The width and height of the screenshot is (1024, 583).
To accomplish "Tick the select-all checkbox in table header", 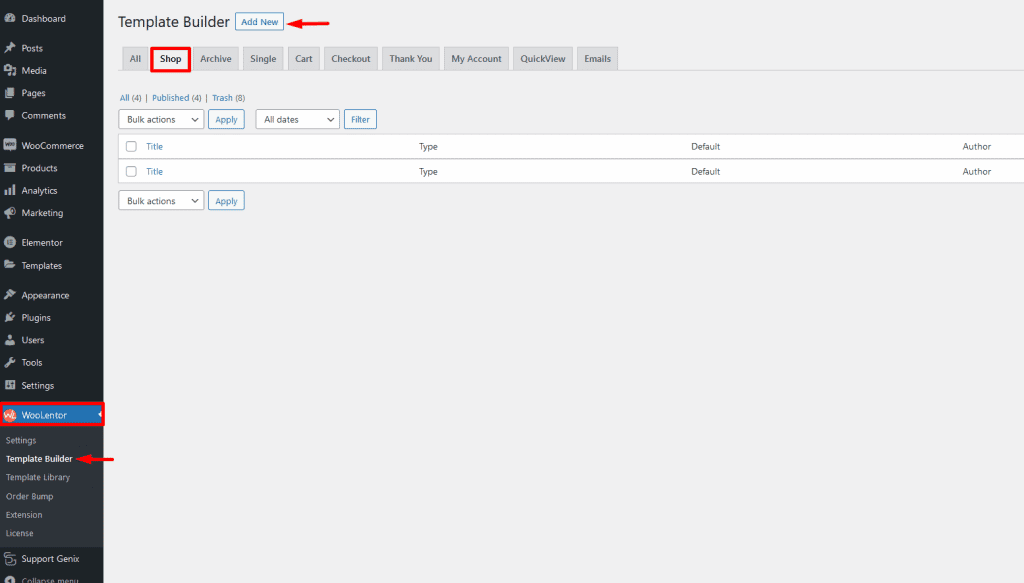I will click(x=131, y=147).
